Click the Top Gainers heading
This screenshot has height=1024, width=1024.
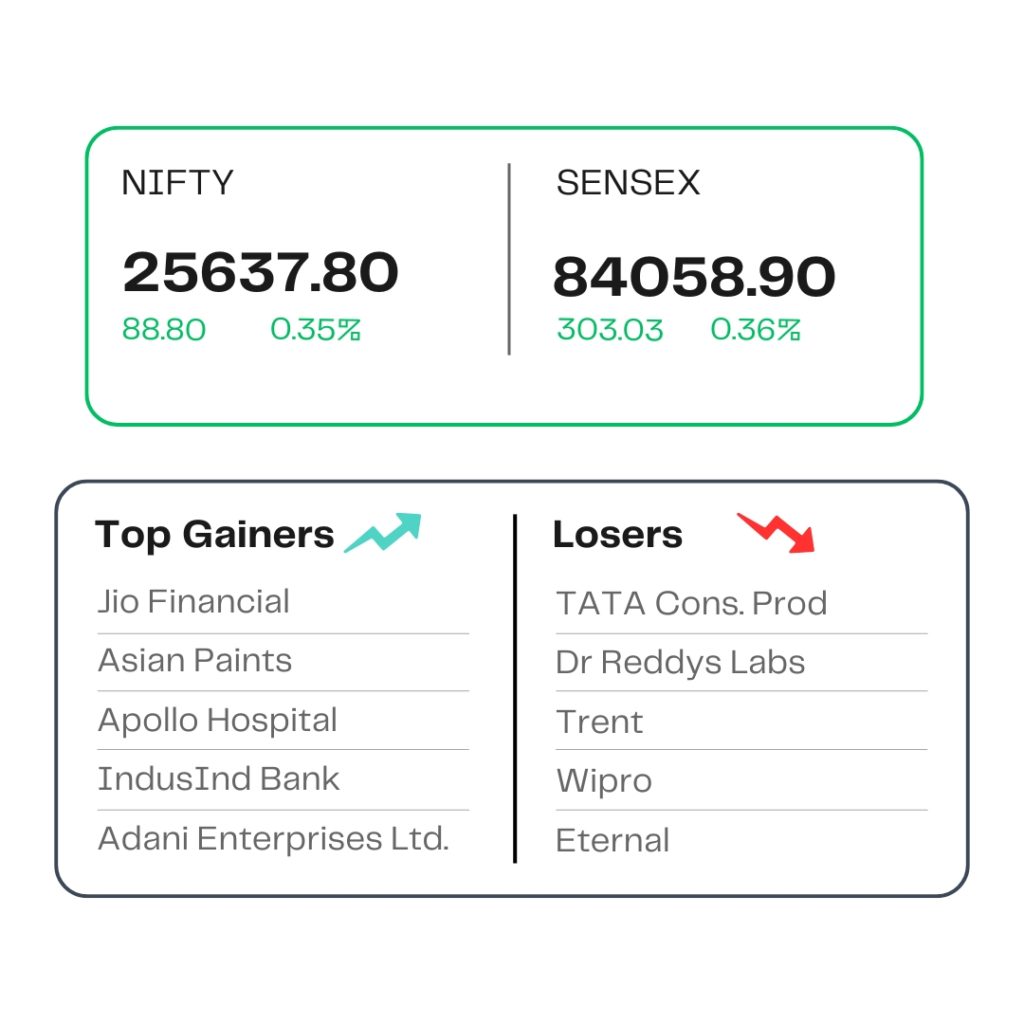214,535
